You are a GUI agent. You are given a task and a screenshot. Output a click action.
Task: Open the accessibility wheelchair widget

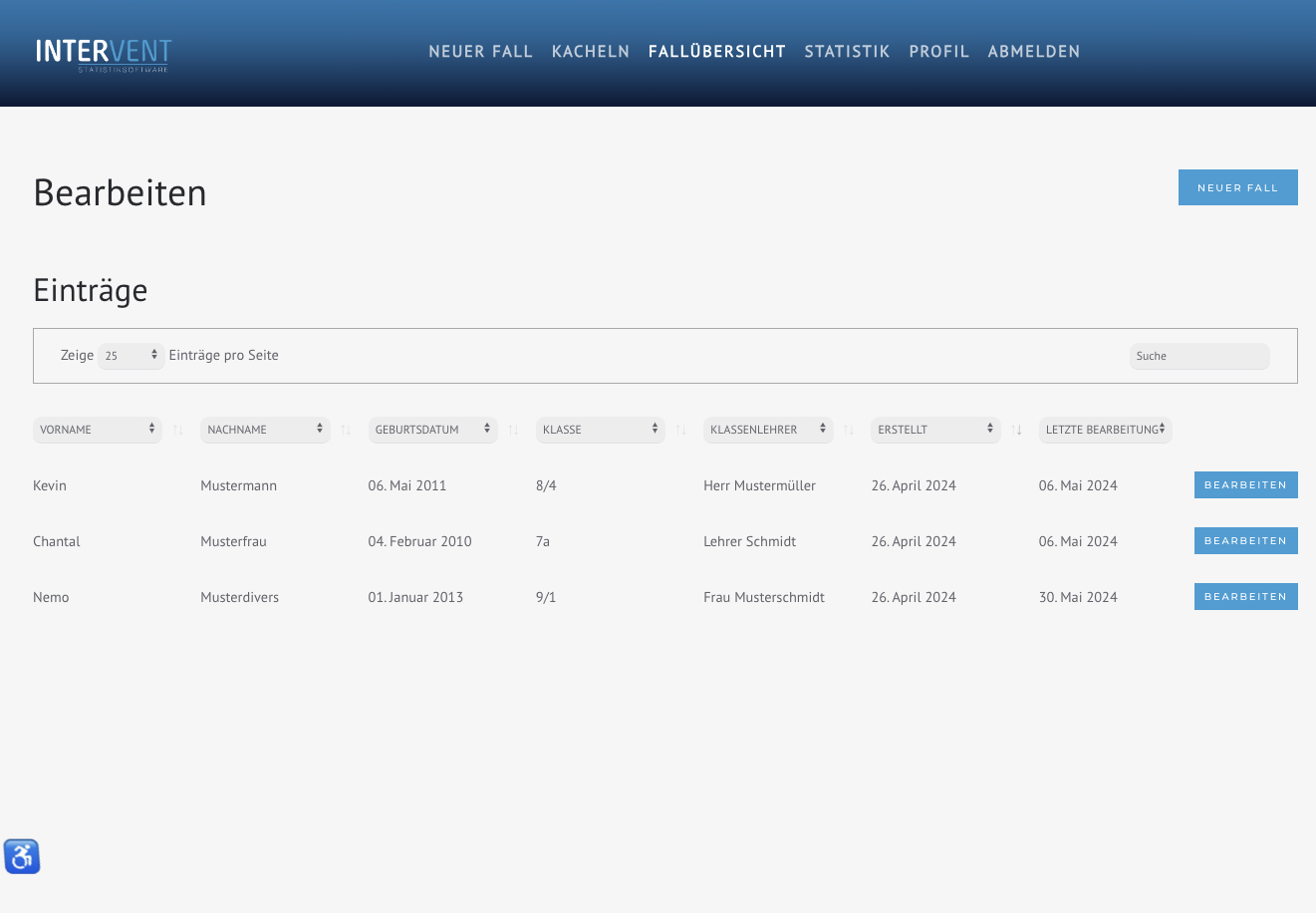pos(22,856)
